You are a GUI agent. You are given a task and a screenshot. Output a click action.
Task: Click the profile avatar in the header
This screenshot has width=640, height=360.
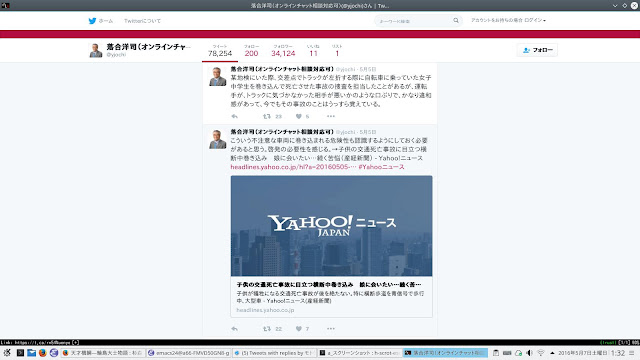96,50
